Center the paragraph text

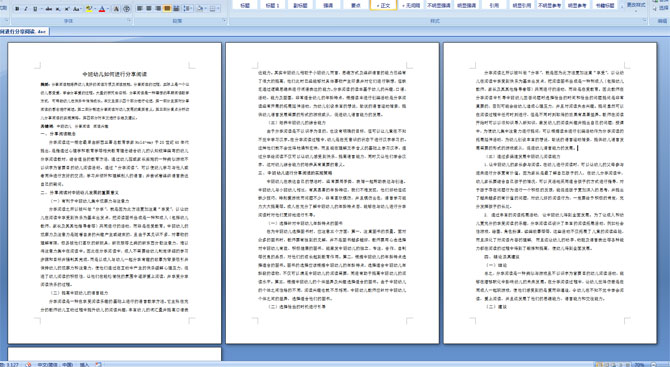149,9
